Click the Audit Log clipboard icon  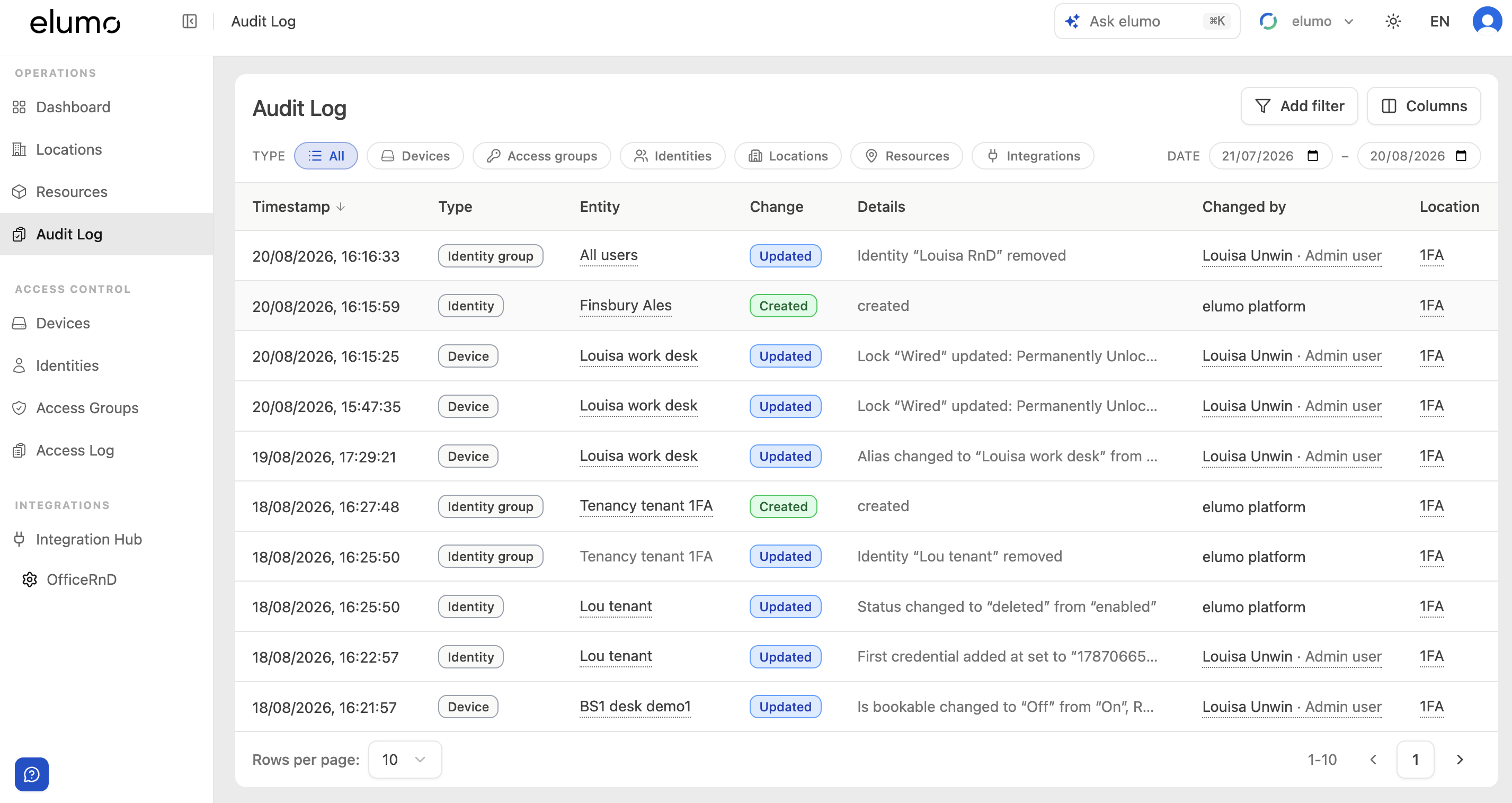point(20,234)
